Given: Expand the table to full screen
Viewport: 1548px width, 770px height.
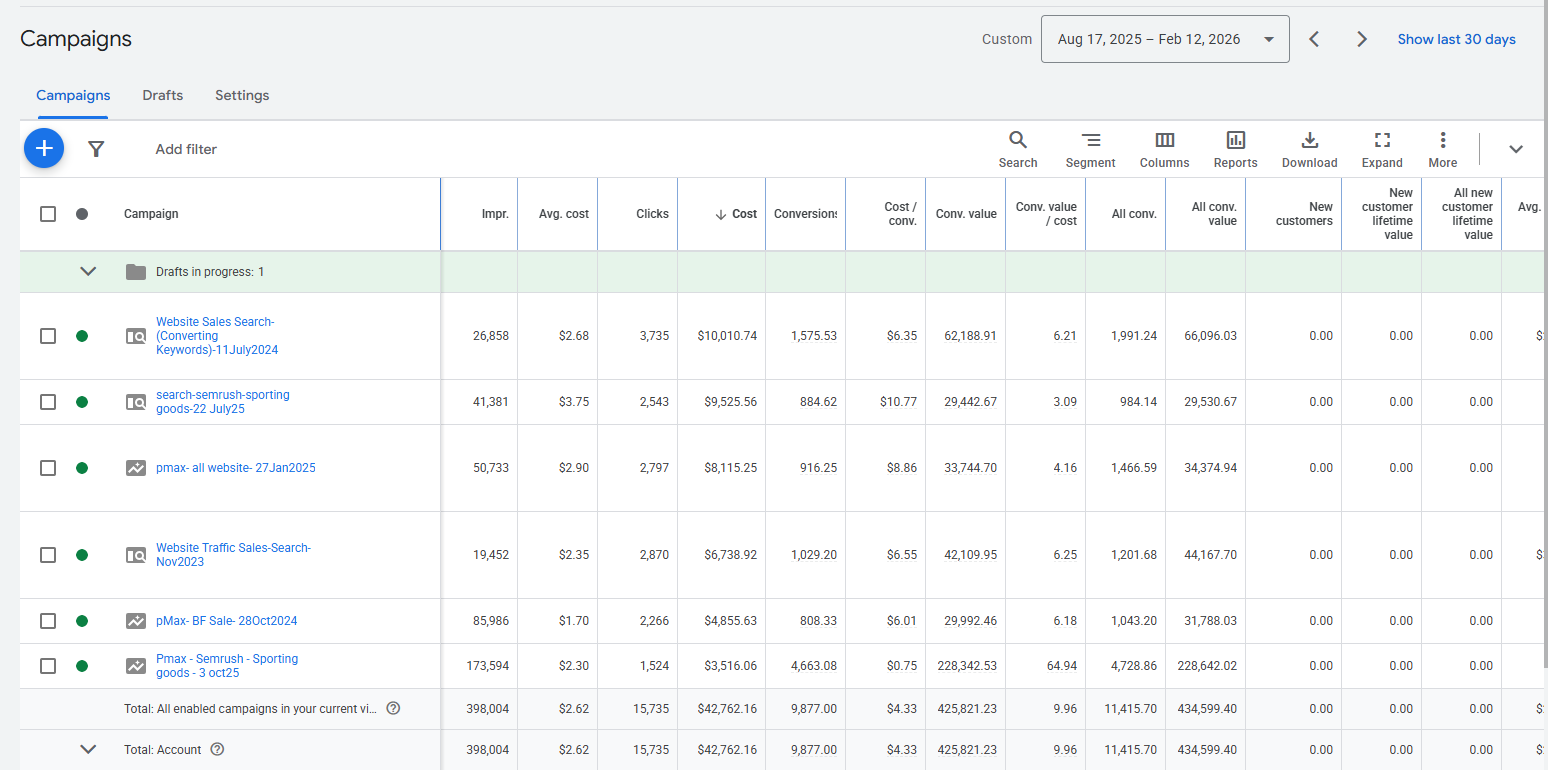Looking at the screenshot, I should tap(1381, 149).
